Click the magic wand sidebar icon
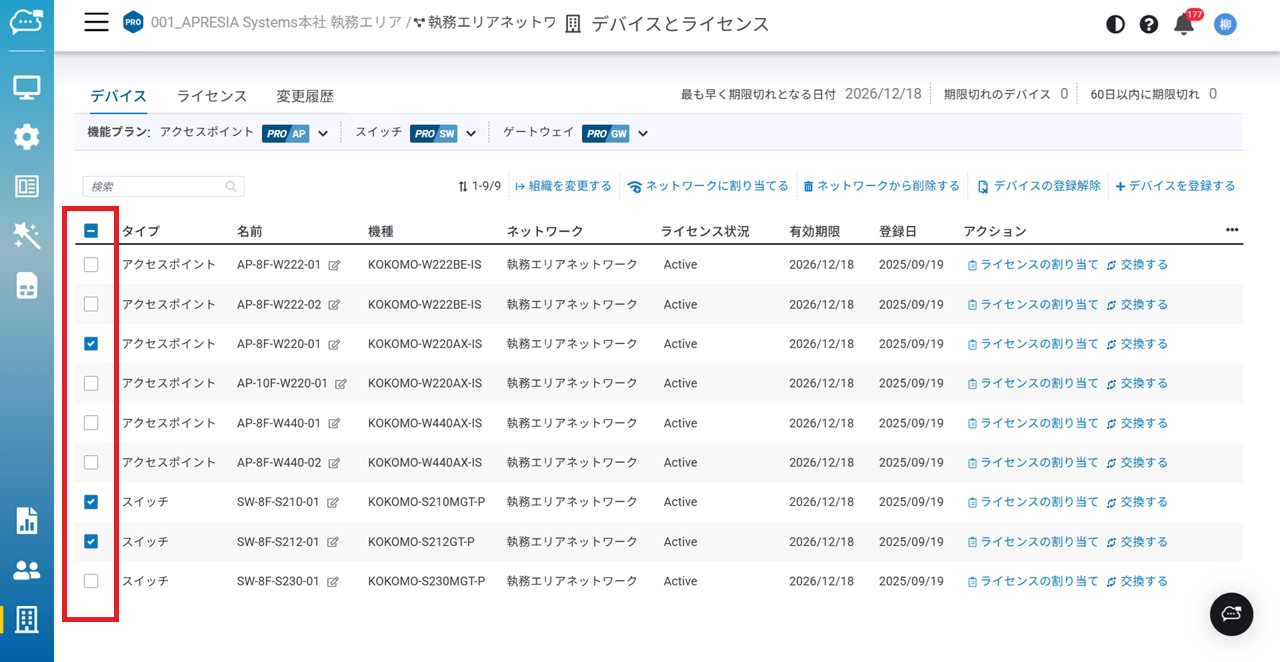1280x662 pixels. pos(27,236)
